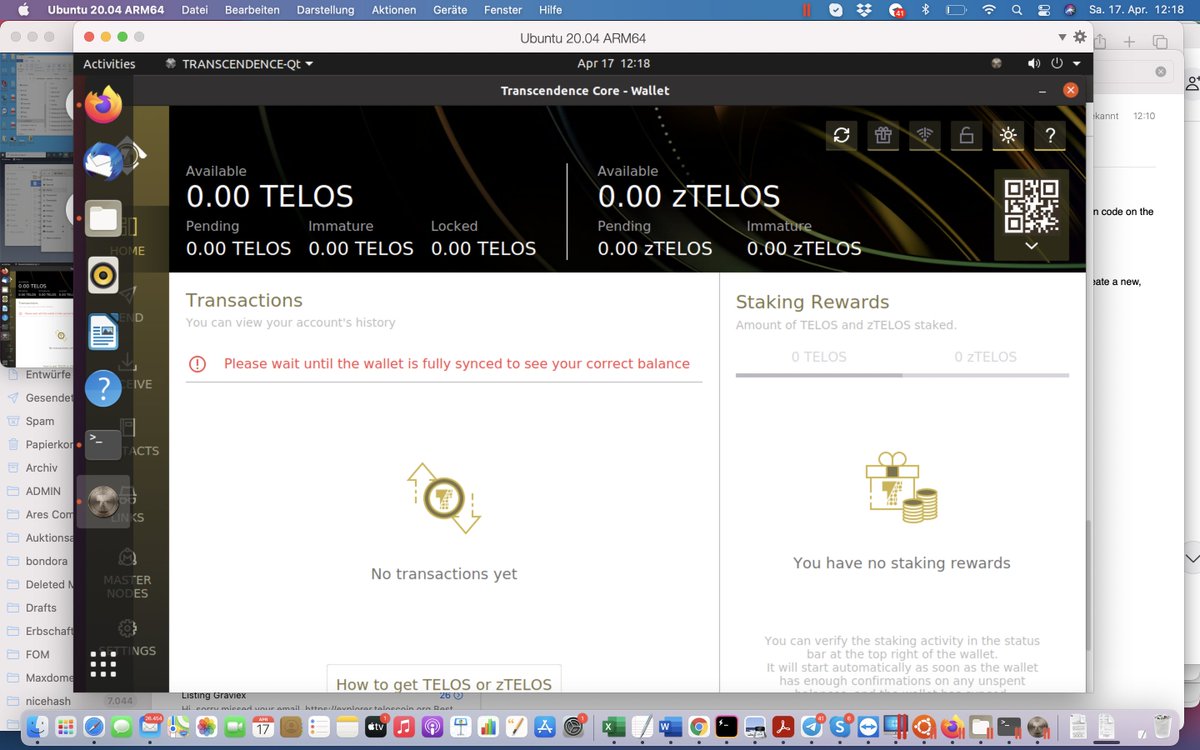
Task: Open the Darstellung menu
Action: pos(326,10)
